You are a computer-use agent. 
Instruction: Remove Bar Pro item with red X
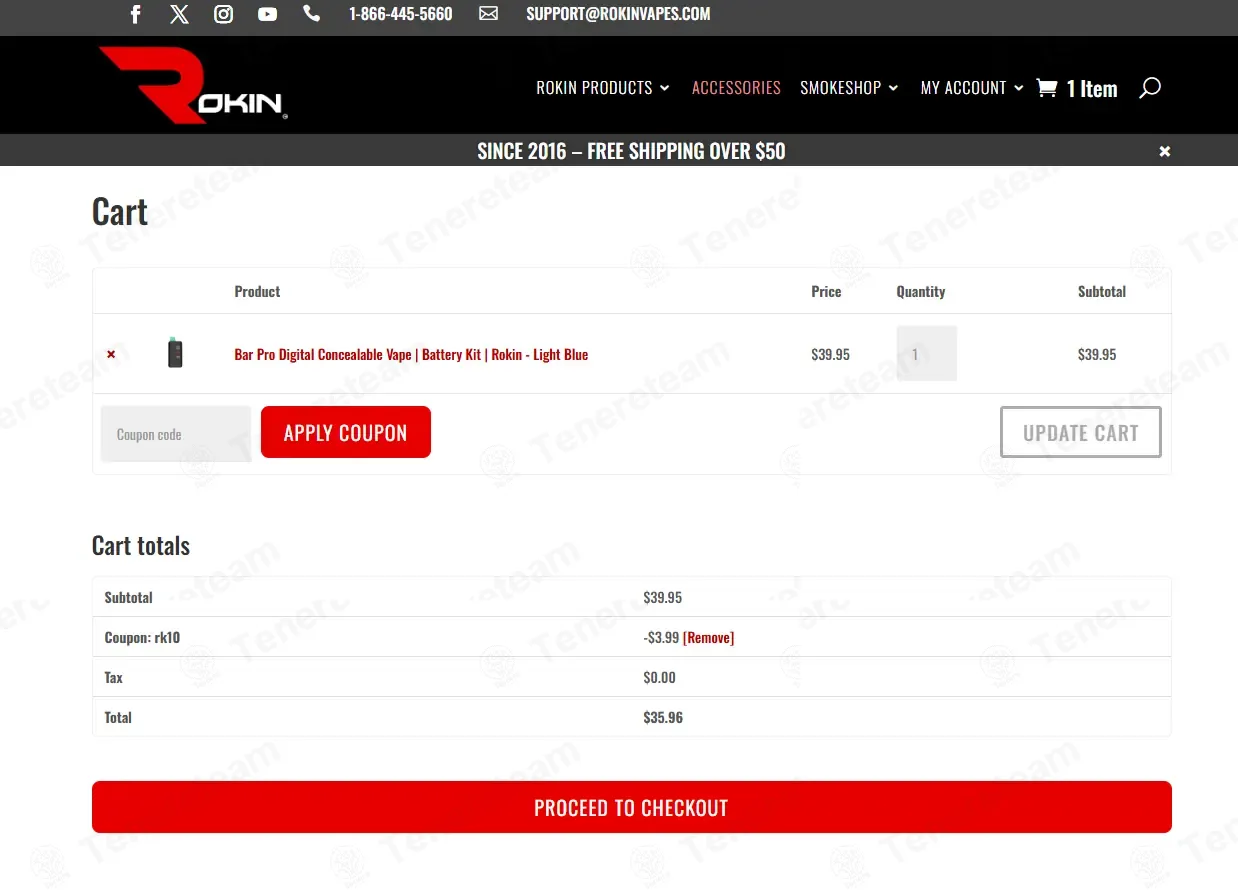coord(111,354)
